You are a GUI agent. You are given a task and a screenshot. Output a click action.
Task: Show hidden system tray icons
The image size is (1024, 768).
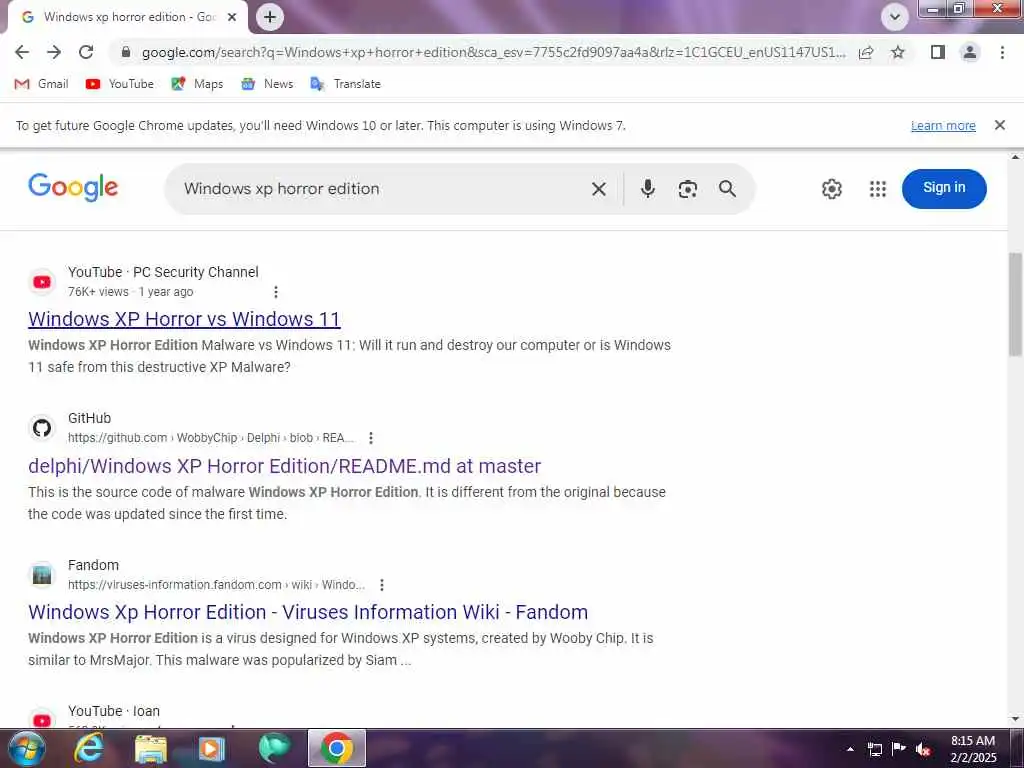point(850,749)
